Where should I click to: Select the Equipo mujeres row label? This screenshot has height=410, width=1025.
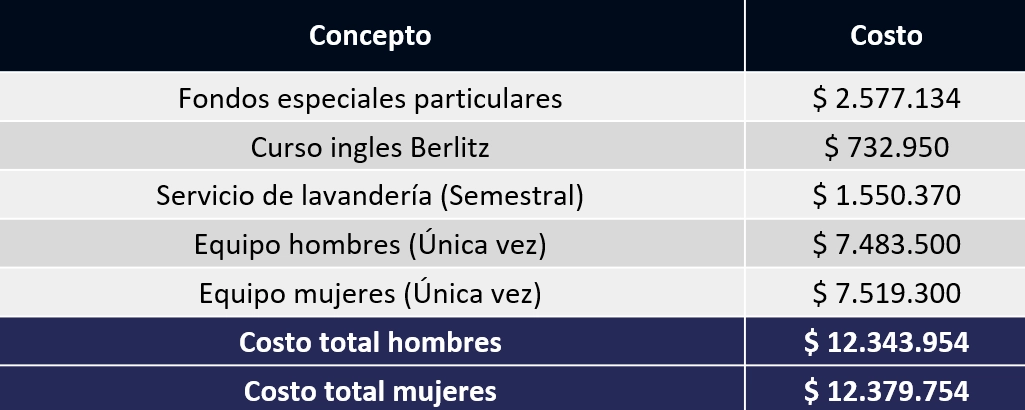pyautogui.click(x=370, y=294)
